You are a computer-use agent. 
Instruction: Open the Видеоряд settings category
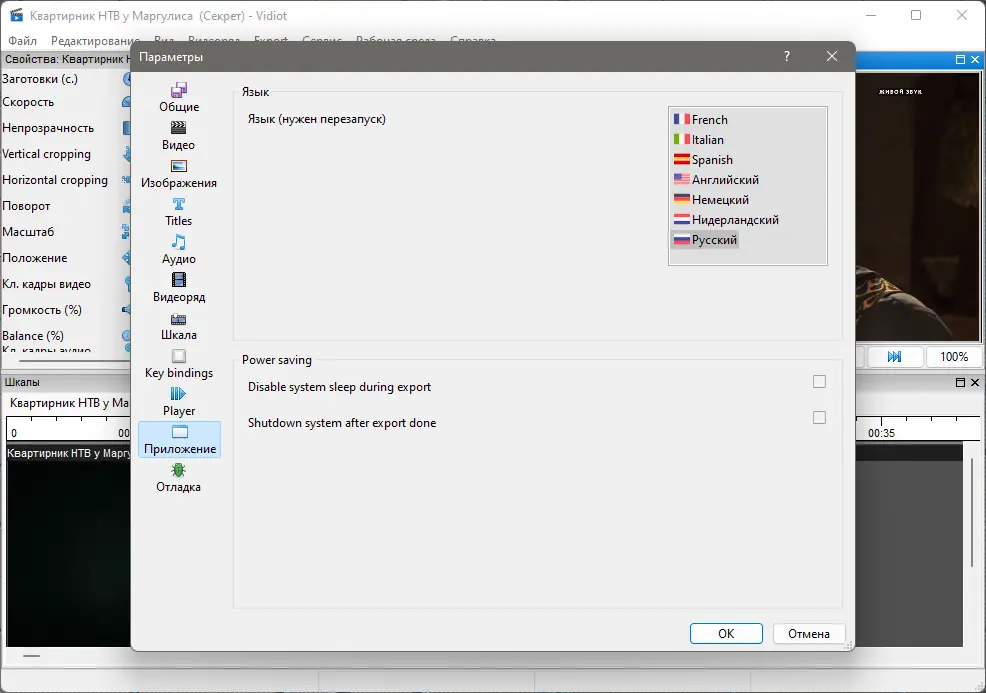[179, 288]
